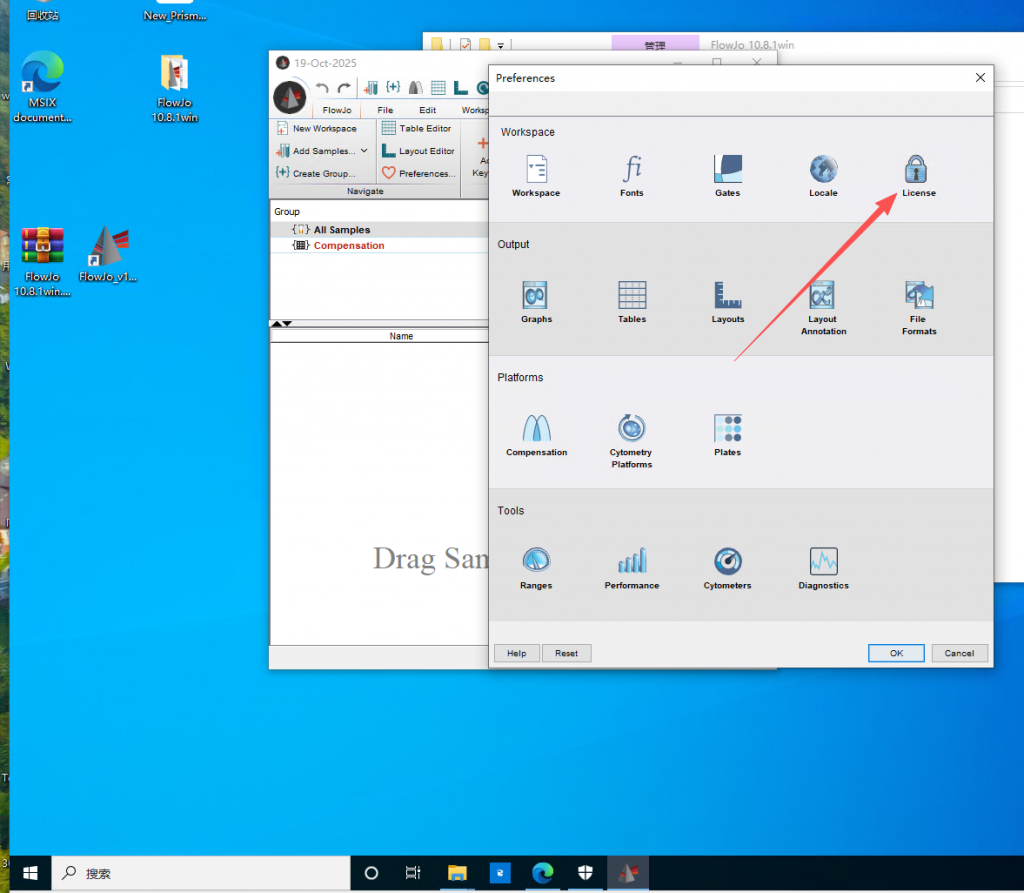Expand the Add Samples dropdown arrow

(364, 151)
